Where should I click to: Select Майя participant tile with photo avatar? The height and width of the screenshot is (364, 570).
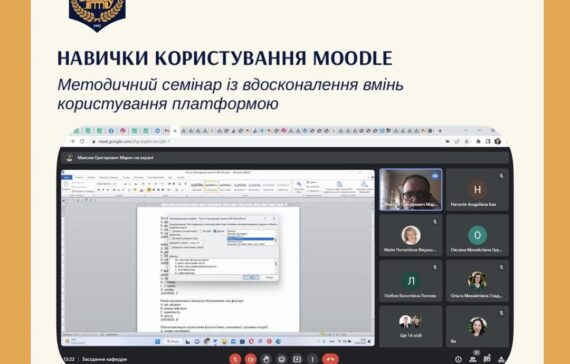411,235
